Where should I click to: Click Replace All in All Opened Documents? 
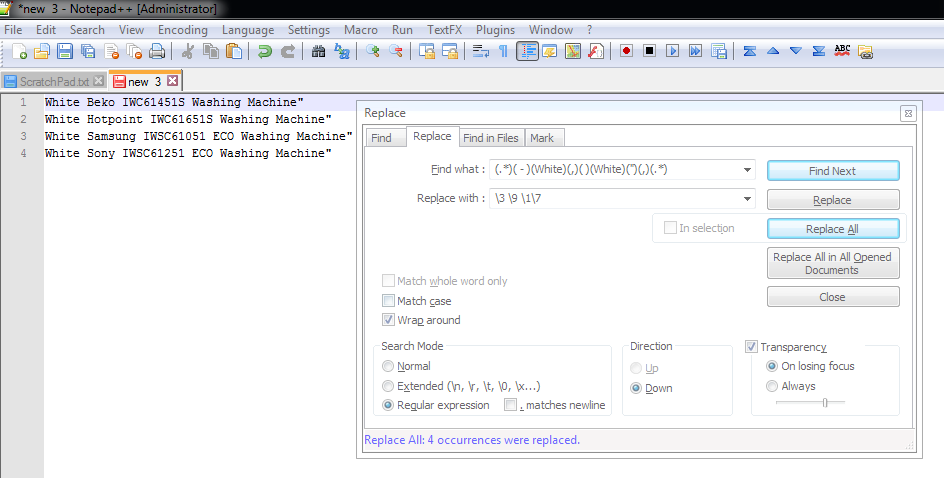833,263
